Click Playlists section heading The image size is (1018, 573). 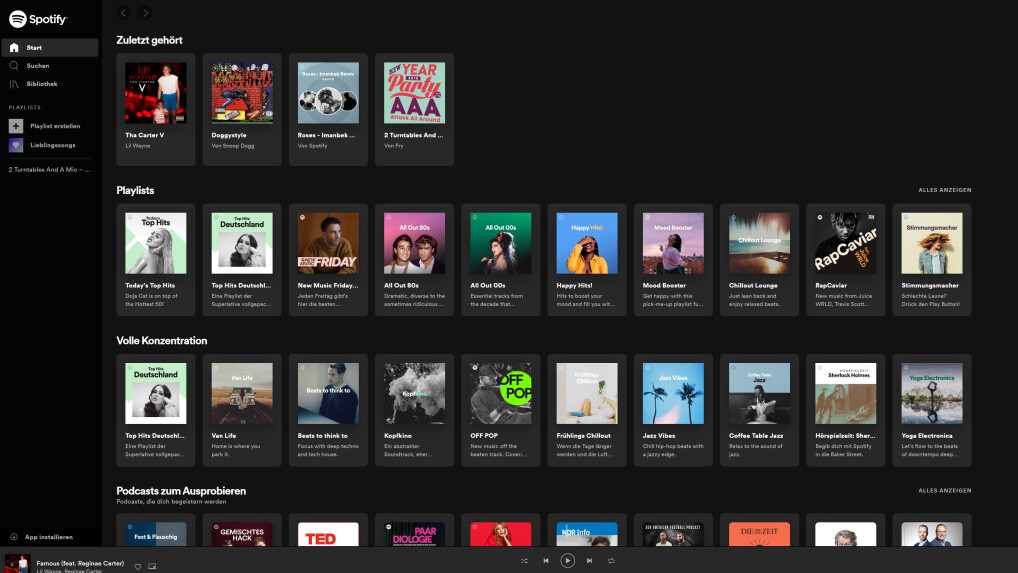click(135, 190)
